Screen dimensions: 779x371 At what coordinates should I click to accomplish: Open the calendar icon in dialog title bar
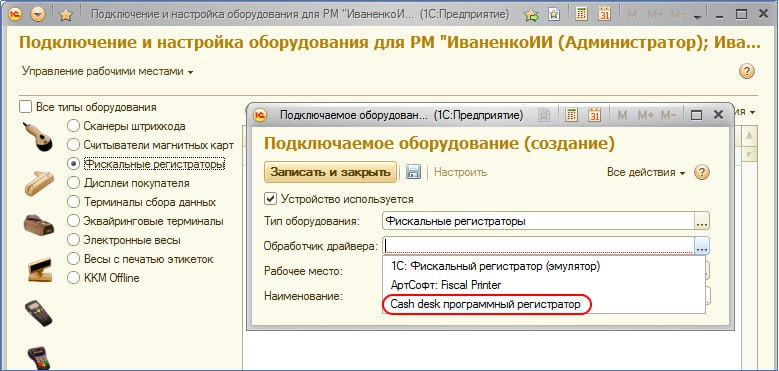point(594,115)
